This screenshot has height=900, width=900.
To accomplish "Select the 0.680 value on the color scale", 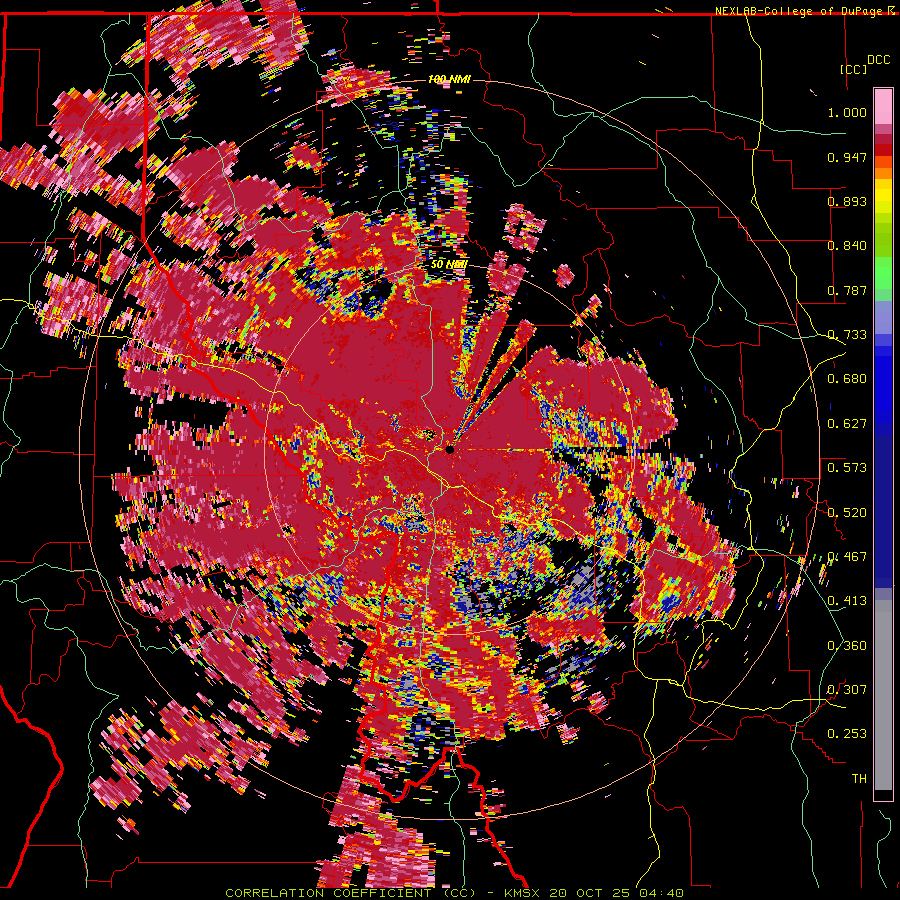I will [x=847, y=379].
